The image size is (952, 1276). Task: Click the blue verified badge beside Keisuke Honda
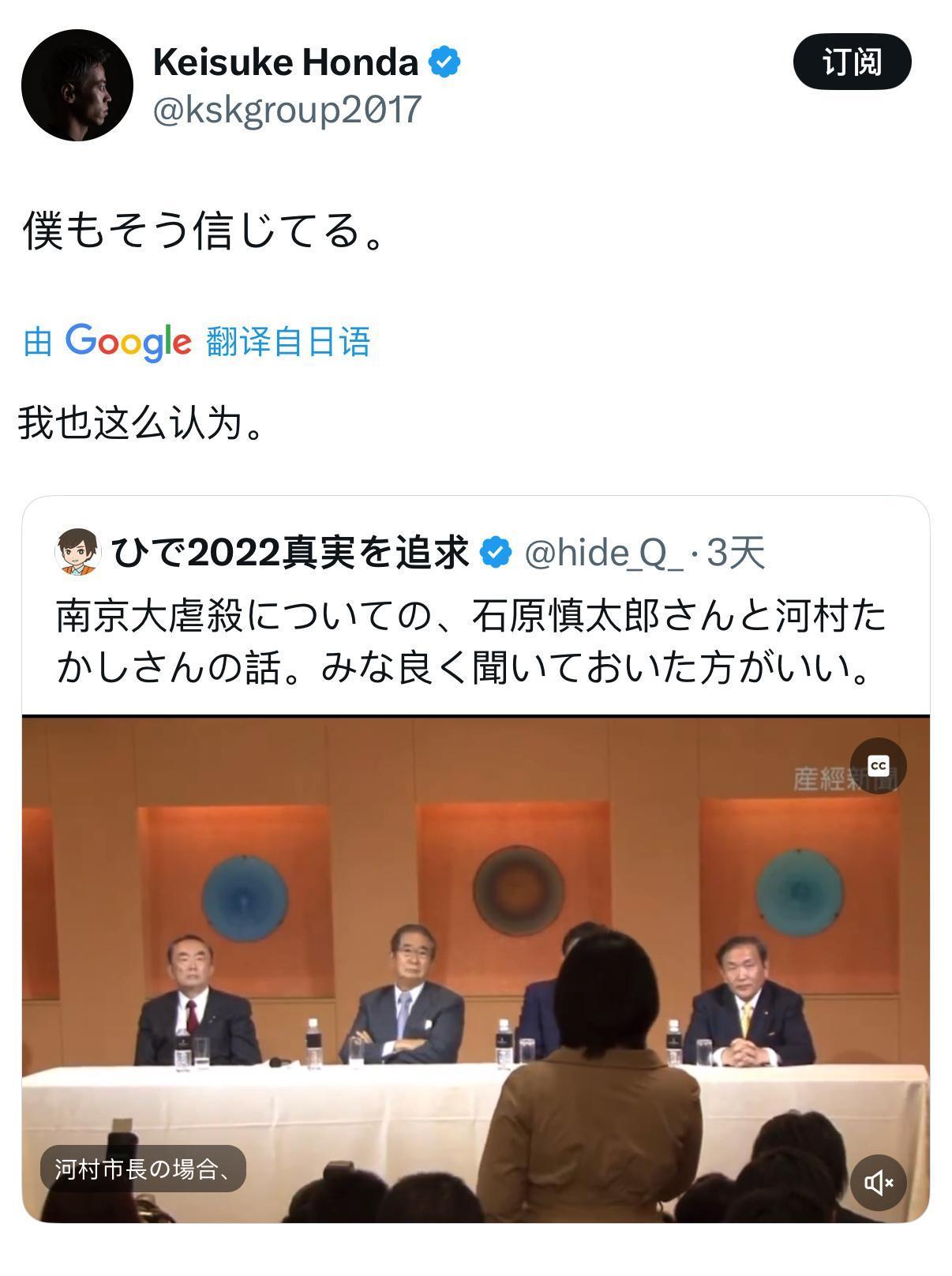pyautogui.click(x=444, y=62)
